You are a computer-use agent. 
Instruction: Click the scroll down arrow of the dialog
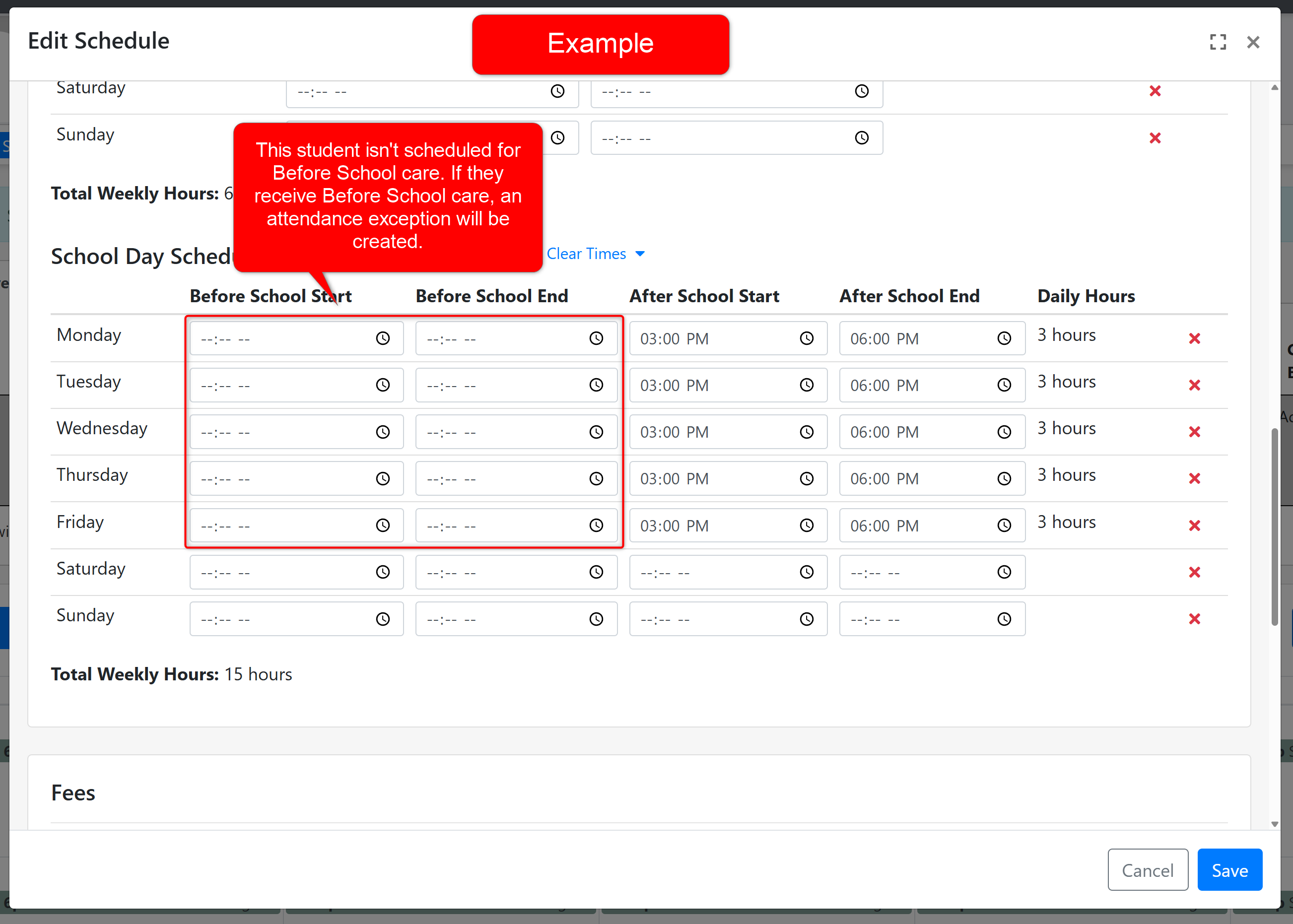pyautogui.click(x=1274, y=824)
